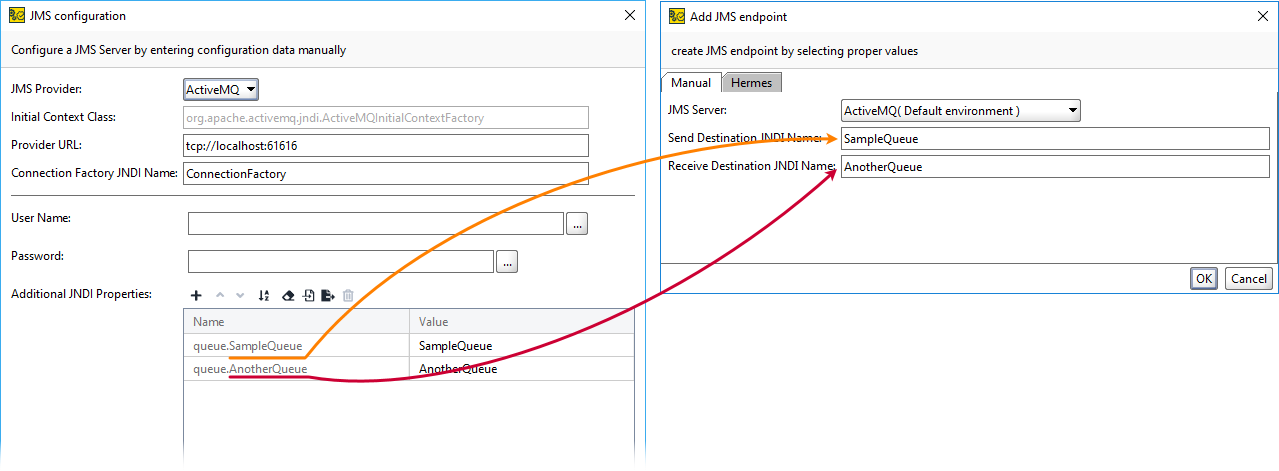Select the Manual tab

(x=691, y=83)
